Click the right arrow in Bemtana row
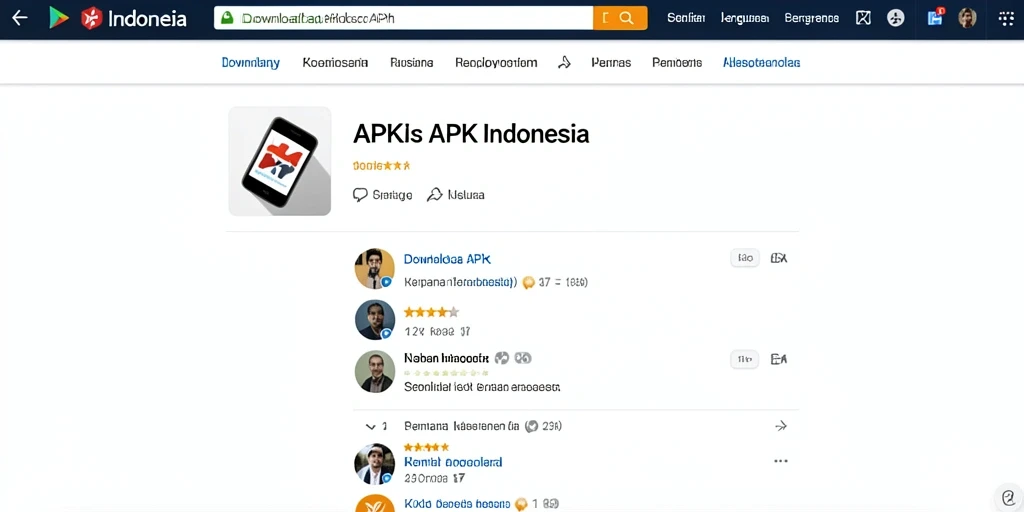 pos(780,426)
